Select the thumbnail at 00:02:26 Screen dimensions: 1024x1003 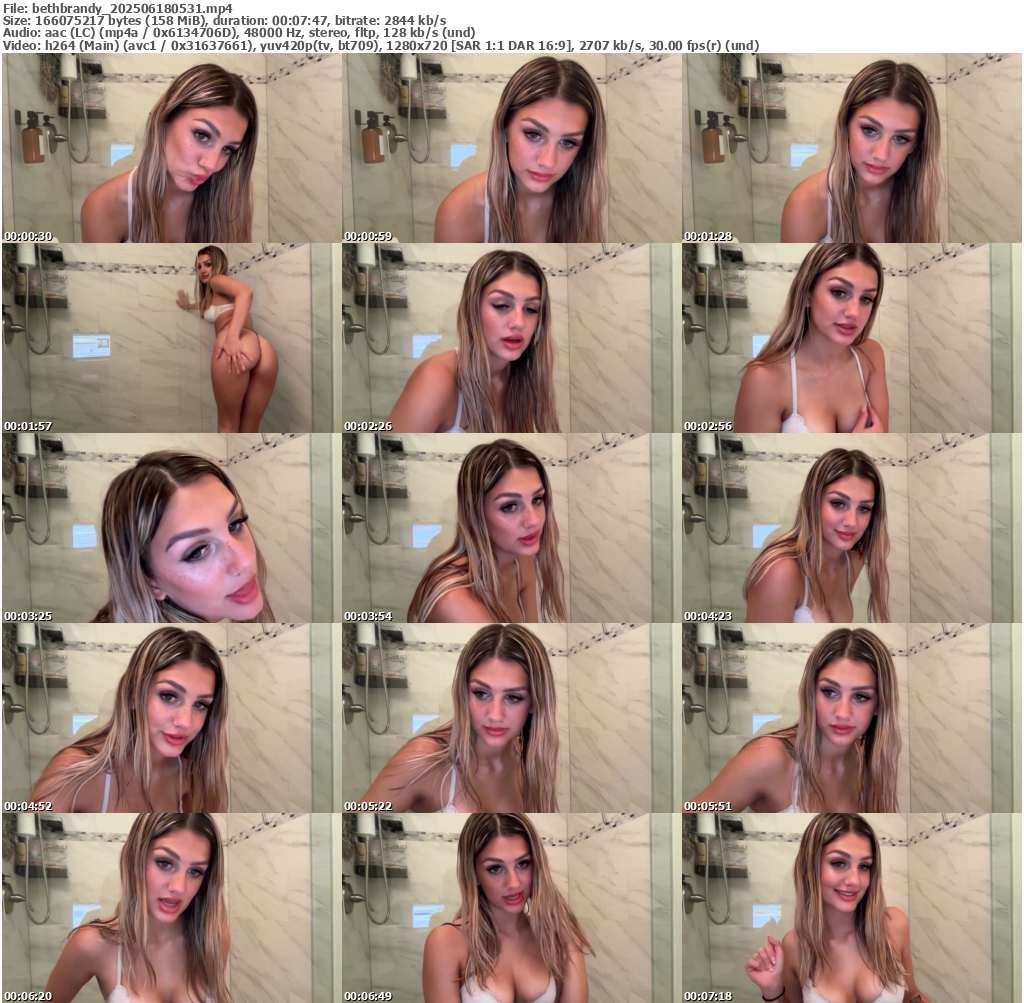[x=512, y=338]
